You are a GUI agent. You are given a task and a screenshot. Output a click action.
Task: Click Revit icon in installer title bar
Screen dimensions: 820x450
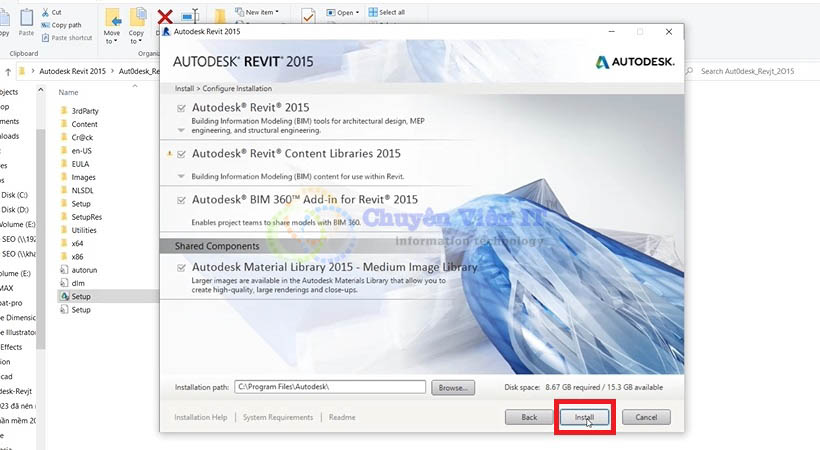coord(167,31)
